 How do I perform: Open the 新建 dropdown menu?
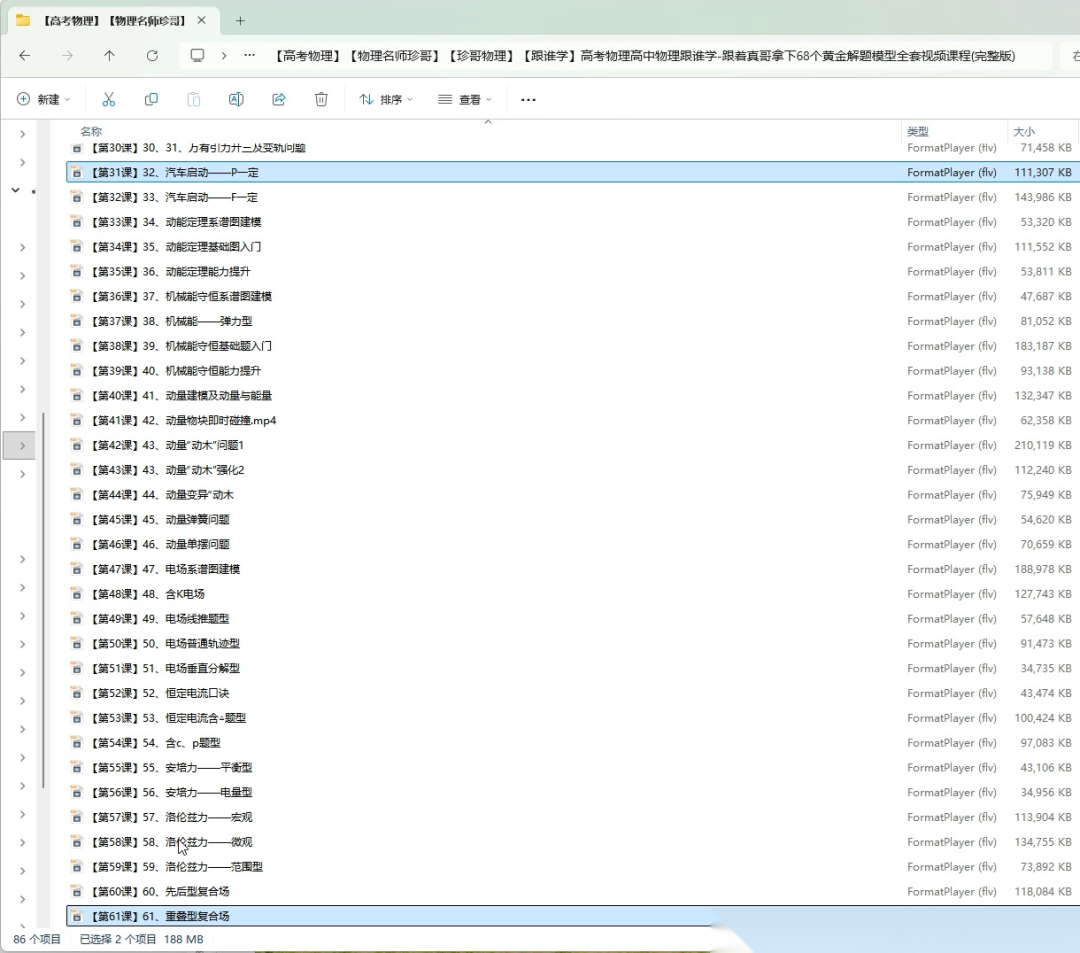pos(44,99)
